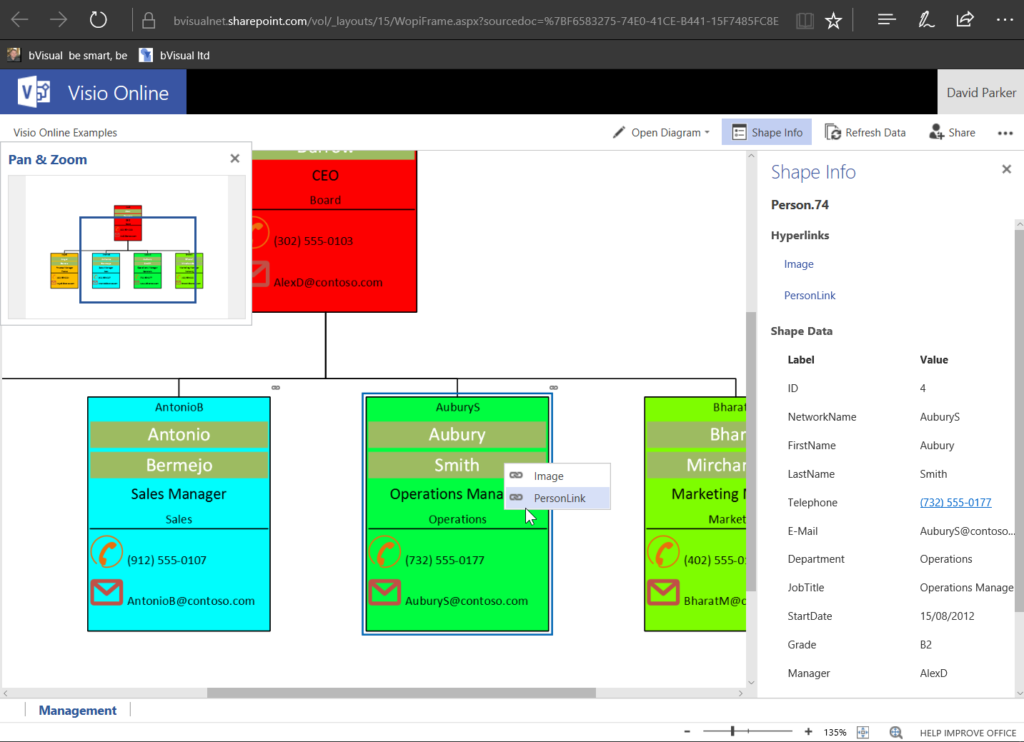Image resolution: width=1024 pixels, height=742 pixels.
Task: Switch to the Management page tab
Action: pos(77,710)
